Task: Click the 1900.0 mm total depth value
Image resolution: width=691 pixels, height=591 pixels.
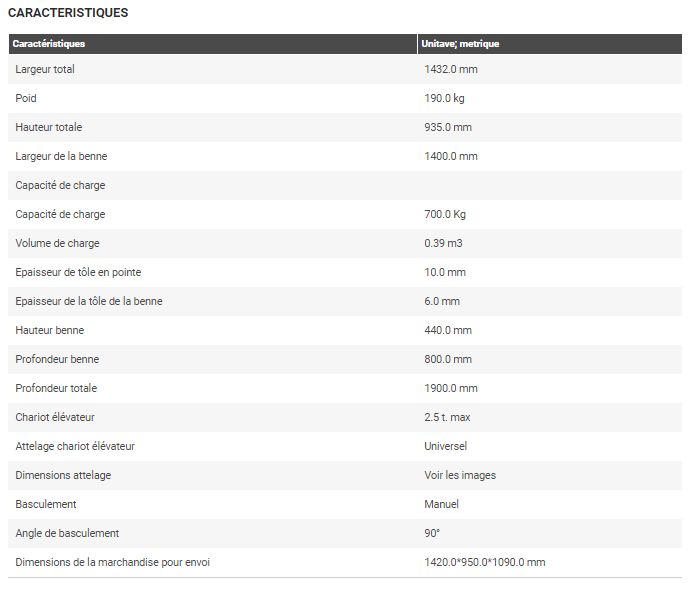Action: (x=451, y=388)
